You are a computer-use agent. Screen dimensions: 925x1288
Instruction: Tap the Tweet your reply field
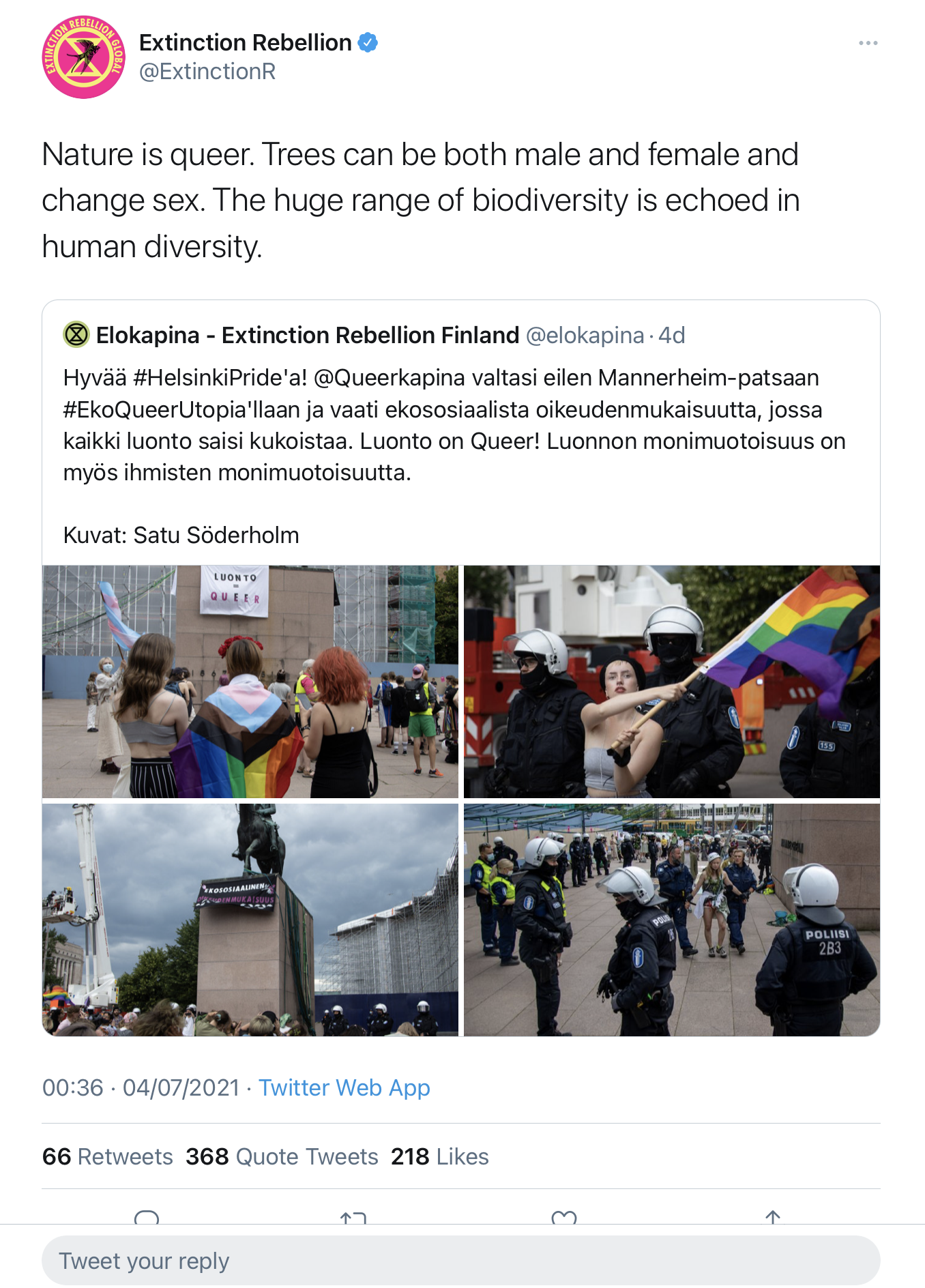pos(461,1261)
